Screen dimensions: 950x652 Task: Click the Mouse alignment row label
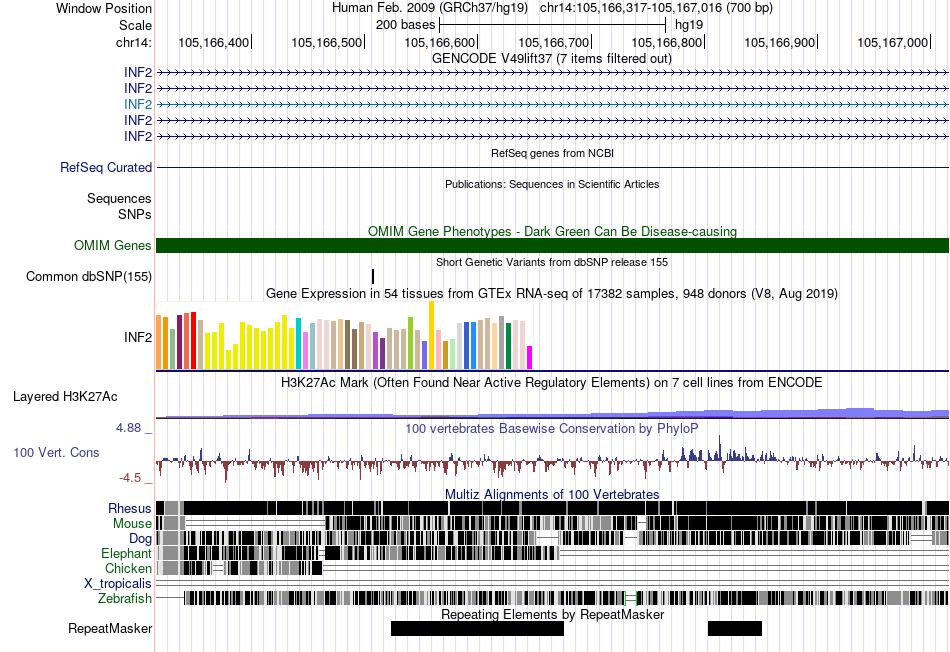click(x=132, y=523)
